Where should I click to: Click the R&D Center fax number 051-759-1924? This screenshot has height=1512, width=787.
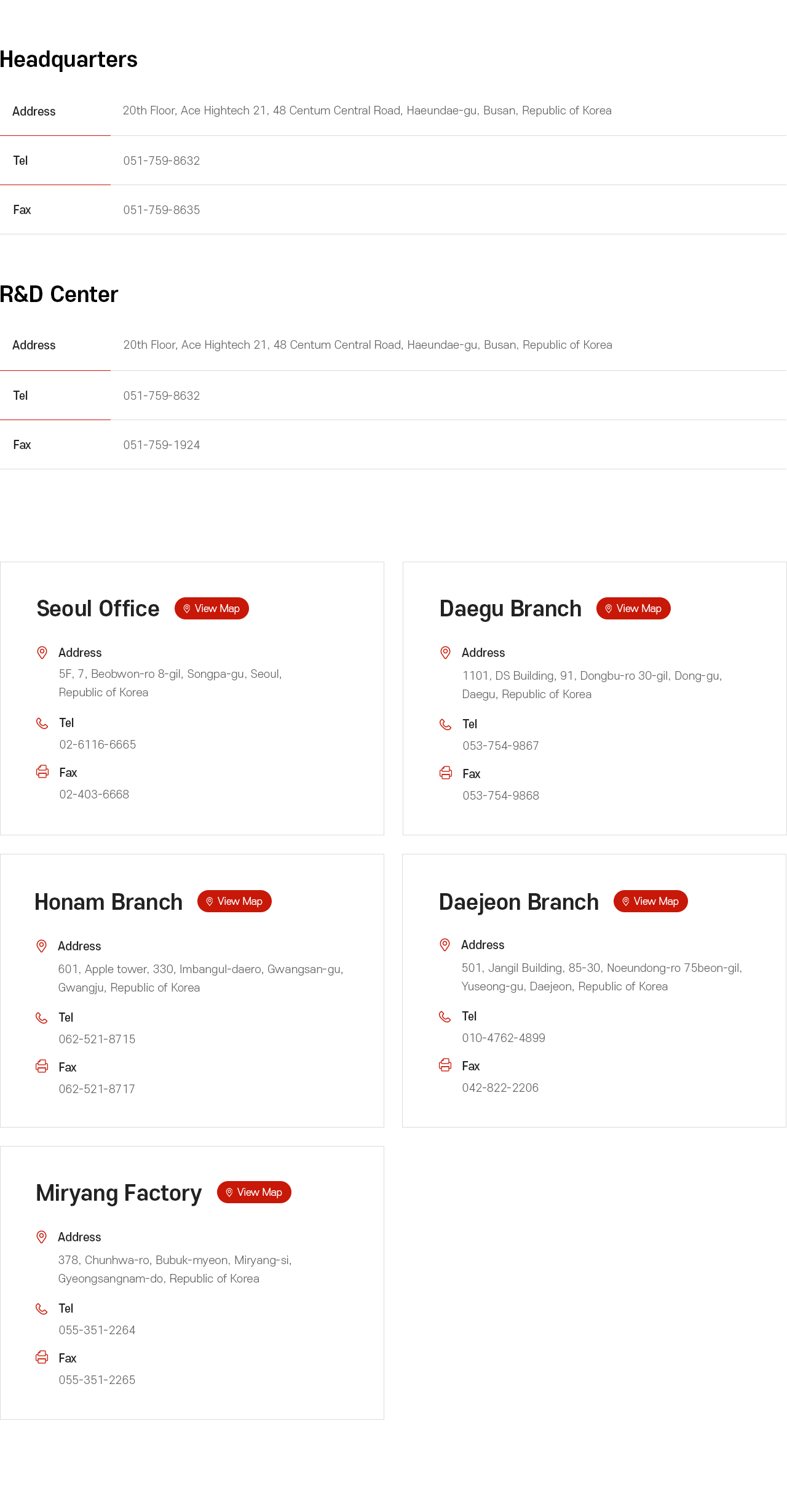[x=162, y=445]
